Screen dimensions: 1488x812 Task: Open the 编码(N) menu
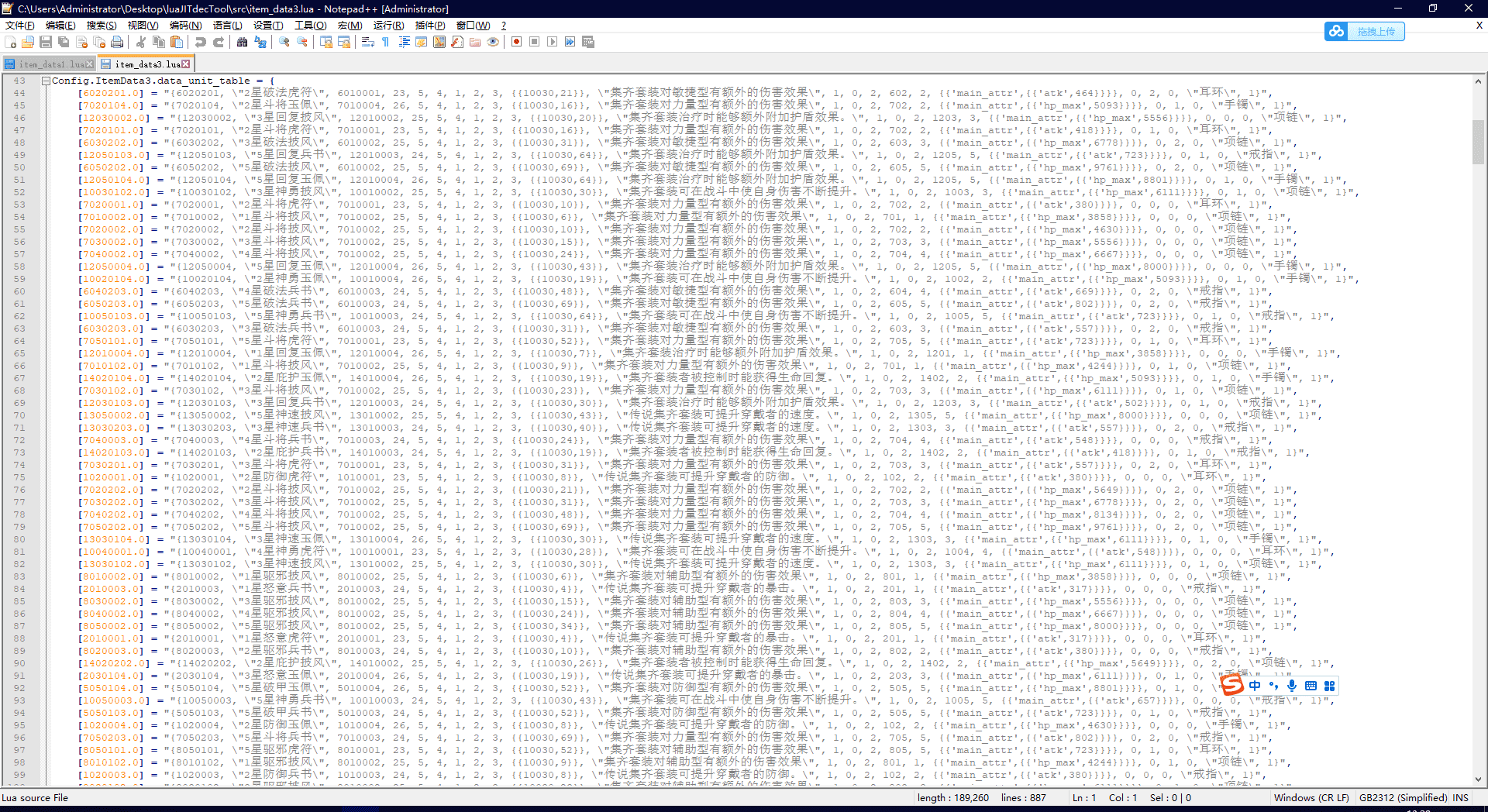[185, 26]
